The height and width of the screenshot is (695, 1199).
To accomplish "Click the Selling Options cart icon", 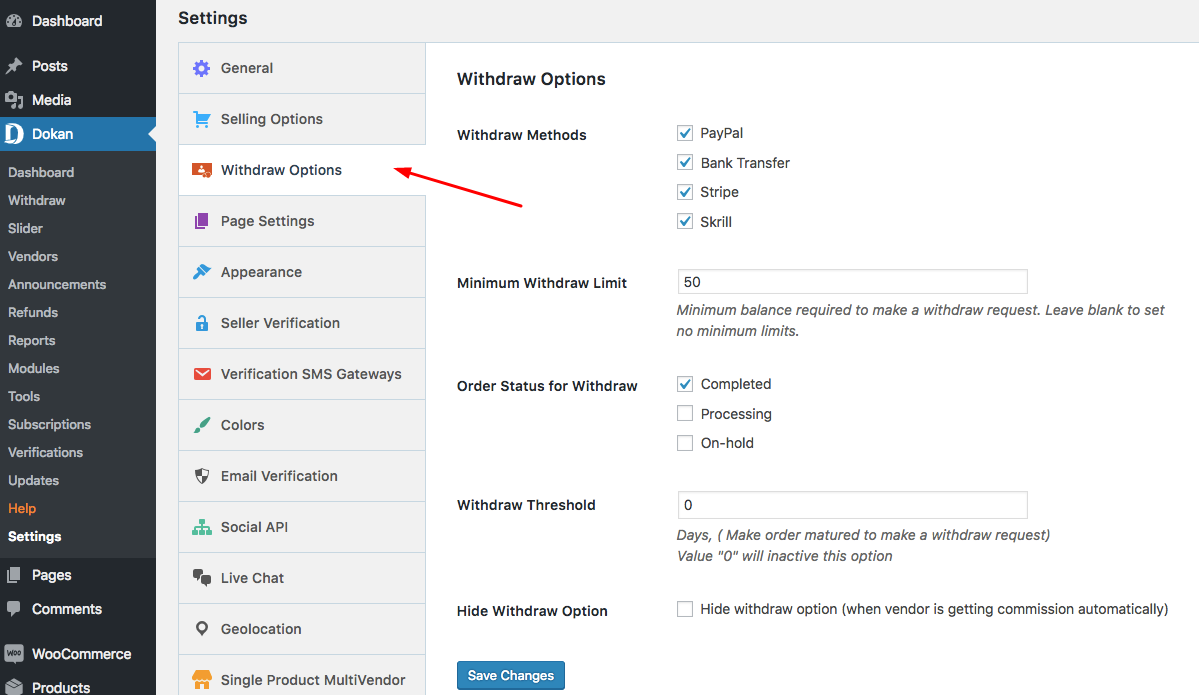I will 201,119.
